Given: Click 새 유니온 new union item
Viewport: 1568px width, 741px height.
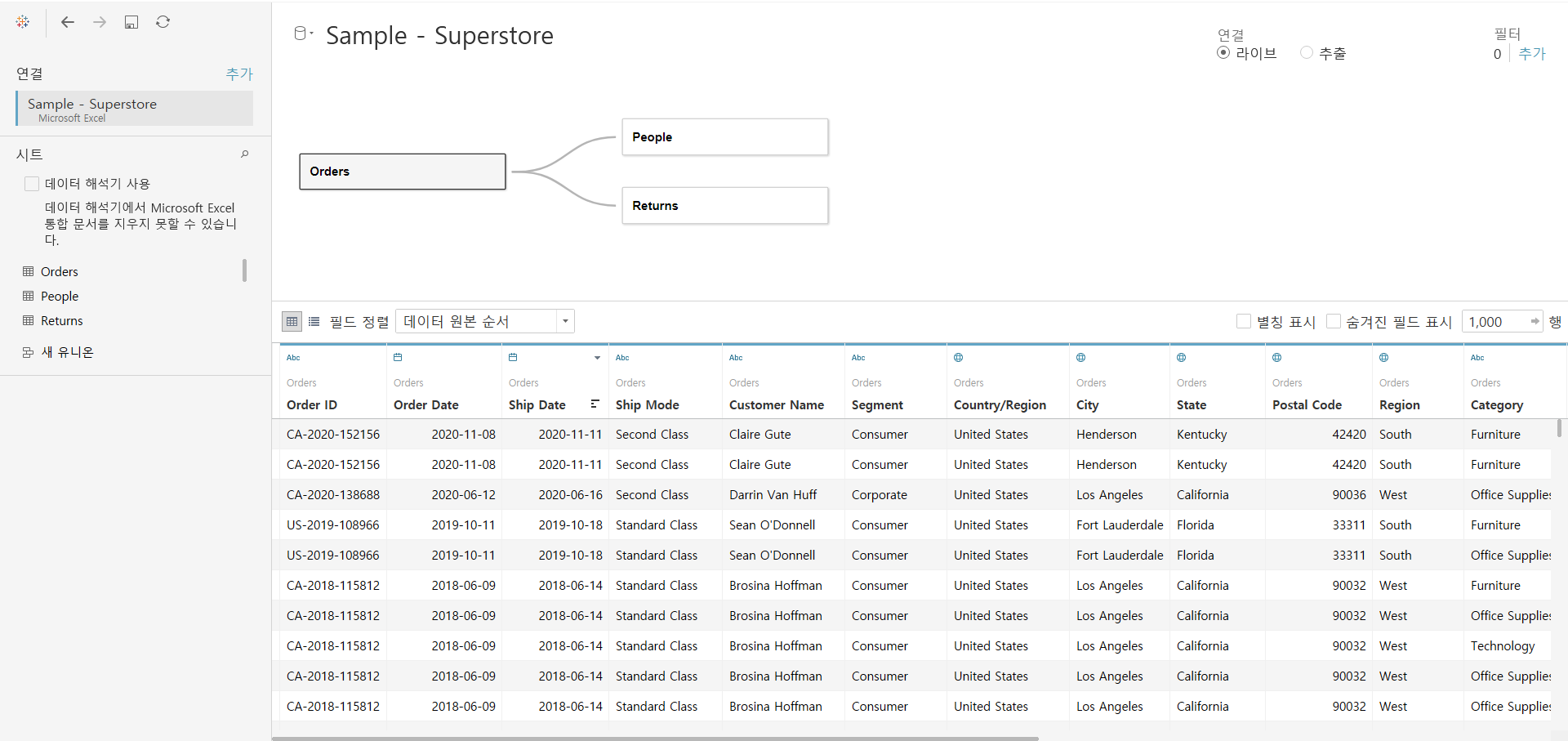Looking at the screenshot, I should (68, 352).
